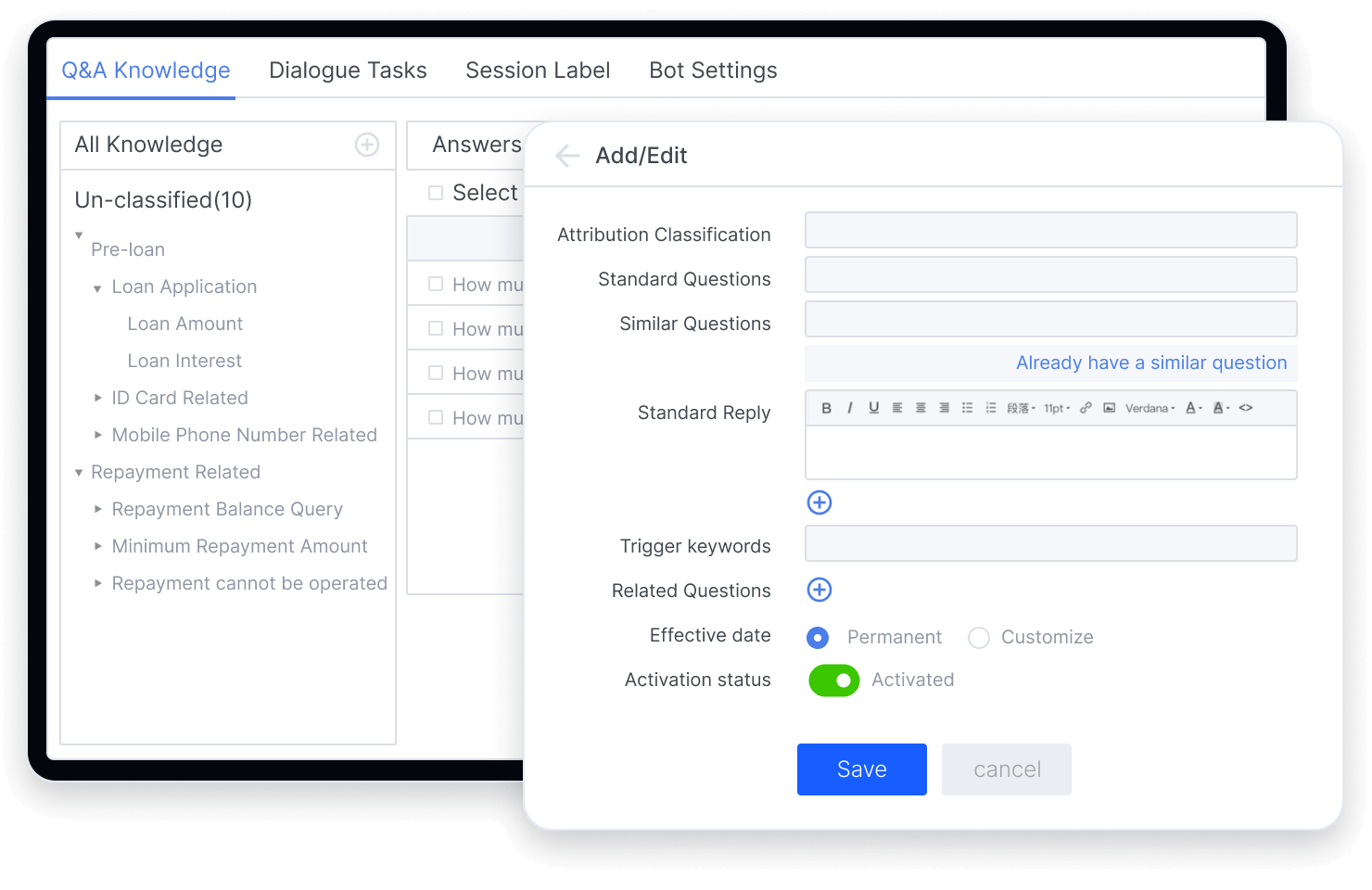Insert an image via the editor toolbar
The image size is (1372, 890).
pos(1109,408)
